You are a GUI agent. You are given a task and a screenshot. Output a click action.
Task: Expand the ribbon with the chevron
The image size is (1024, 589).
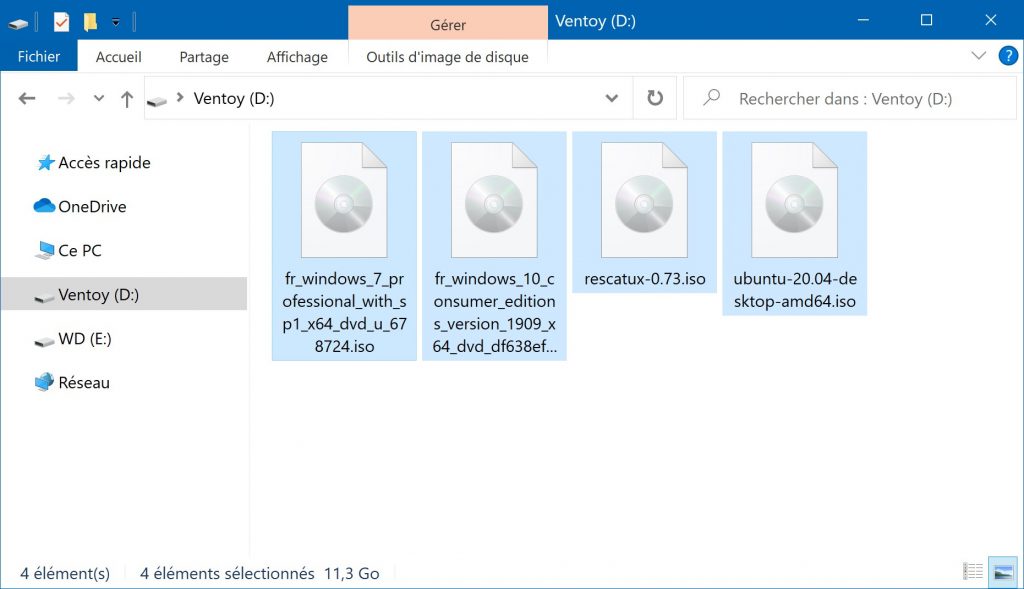tap(978, 56)
